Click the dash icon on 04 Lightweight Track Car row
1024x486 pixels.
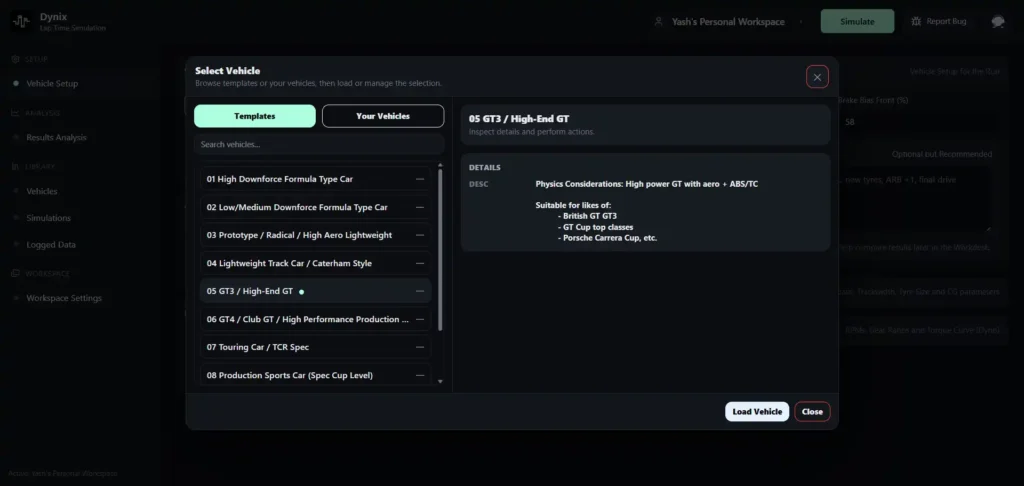[x=420, y=263]
